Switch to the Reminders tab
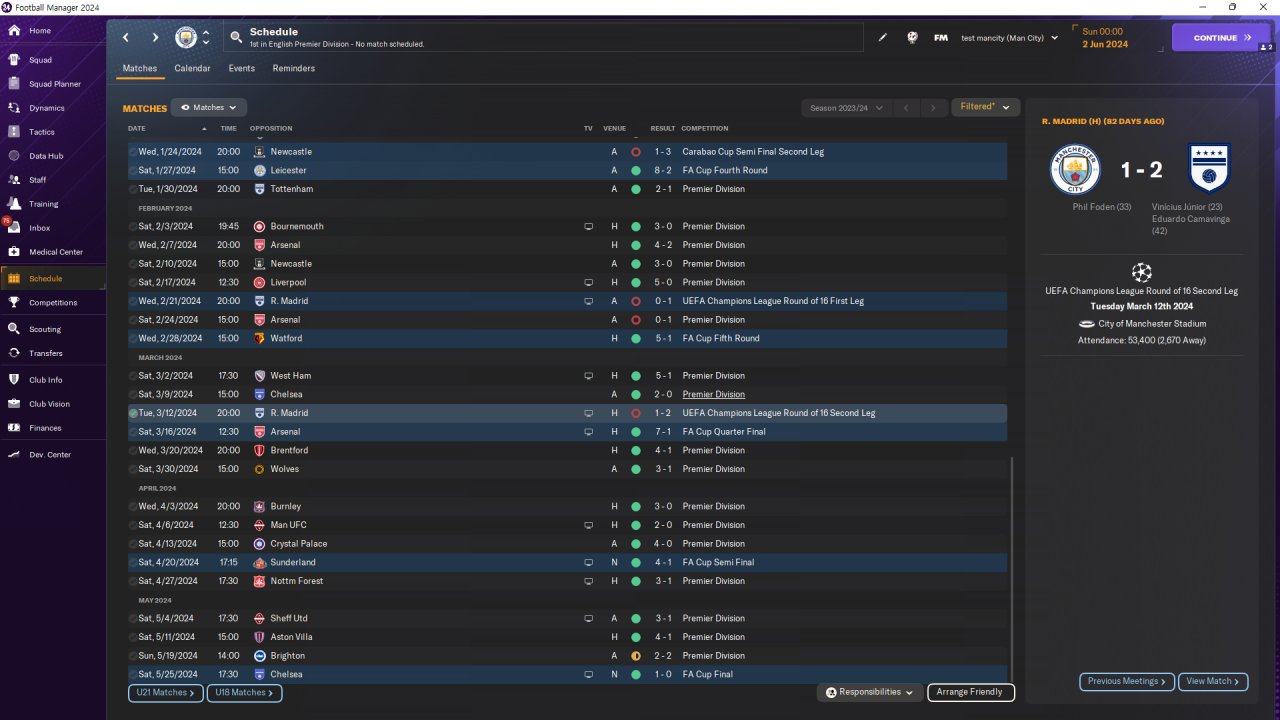1280x720 pixels. [x=293, y=69]
